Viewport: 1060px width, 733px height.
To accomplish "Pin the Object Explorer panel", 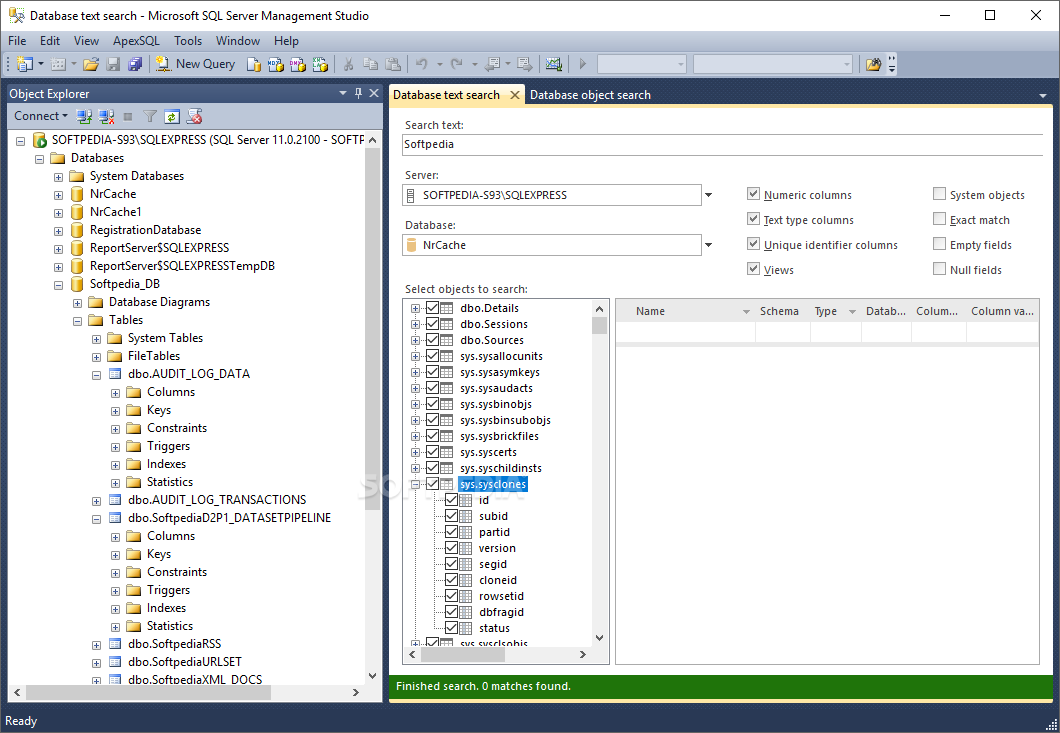I will (x=358, y=93).
